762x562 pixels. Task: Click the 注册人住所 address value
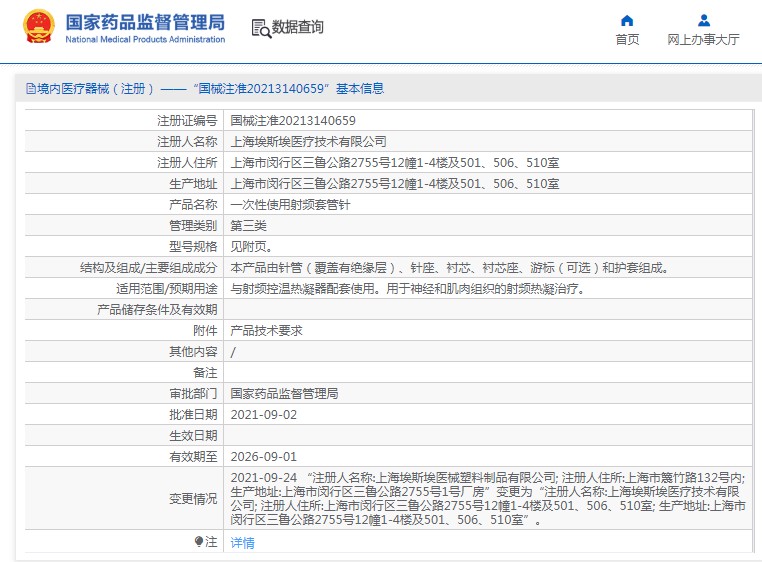395,162
